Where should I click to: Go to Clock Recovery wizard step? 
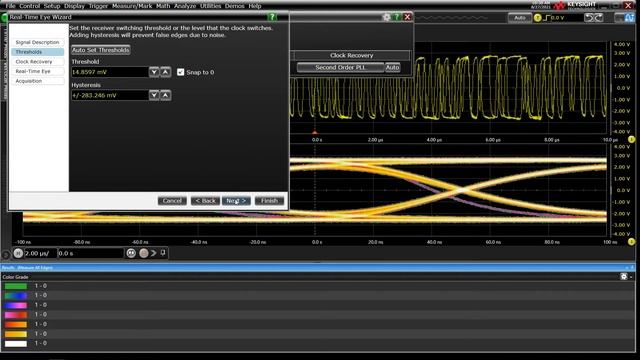tap(38, 62)
